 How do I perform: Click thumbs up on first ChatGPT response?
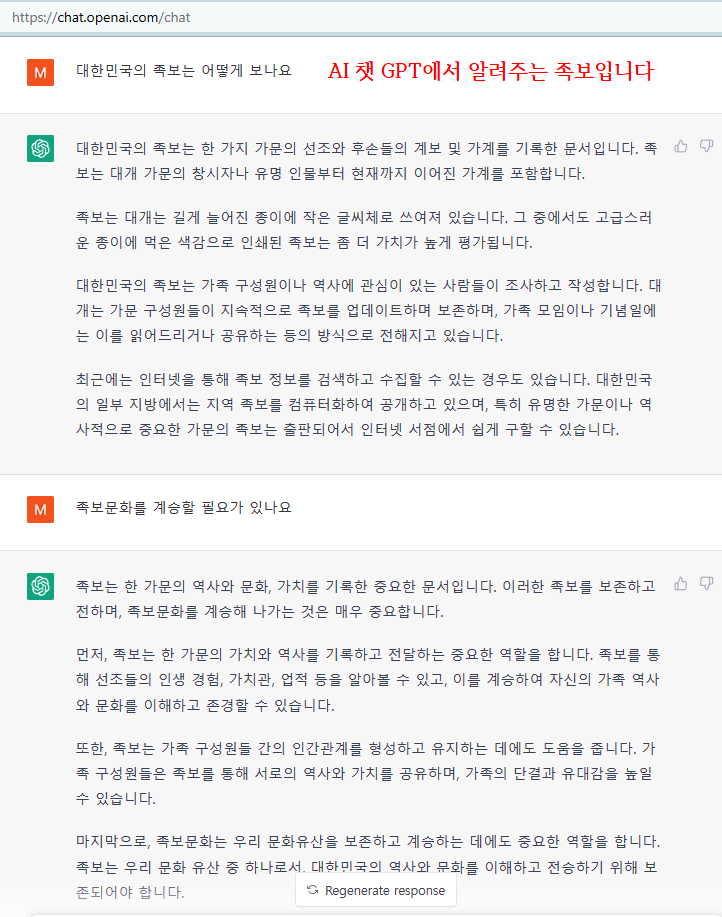point(680,146)
